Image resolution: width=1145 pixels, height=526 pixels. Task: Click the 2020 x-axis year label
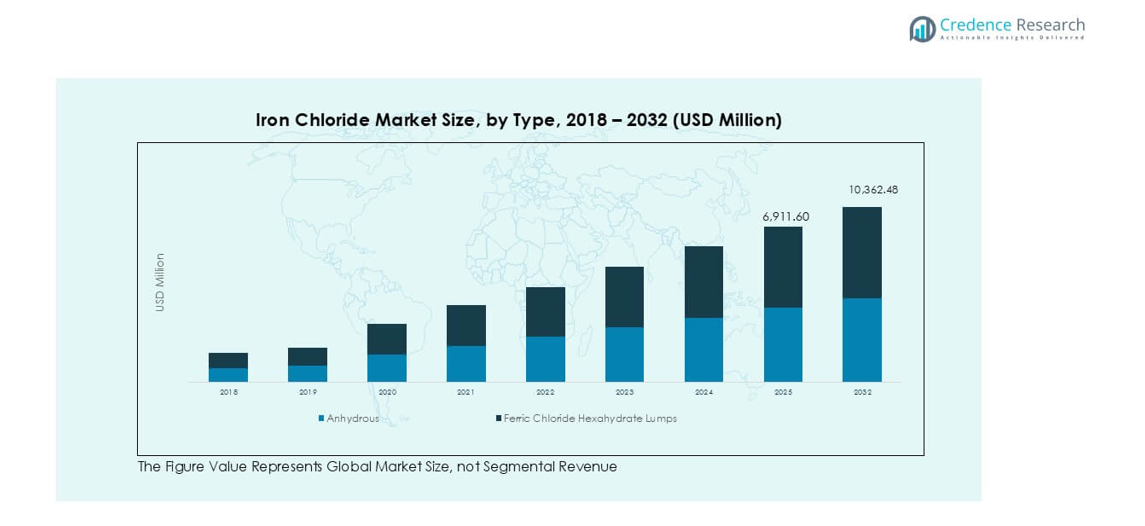(x=387, y=393)
